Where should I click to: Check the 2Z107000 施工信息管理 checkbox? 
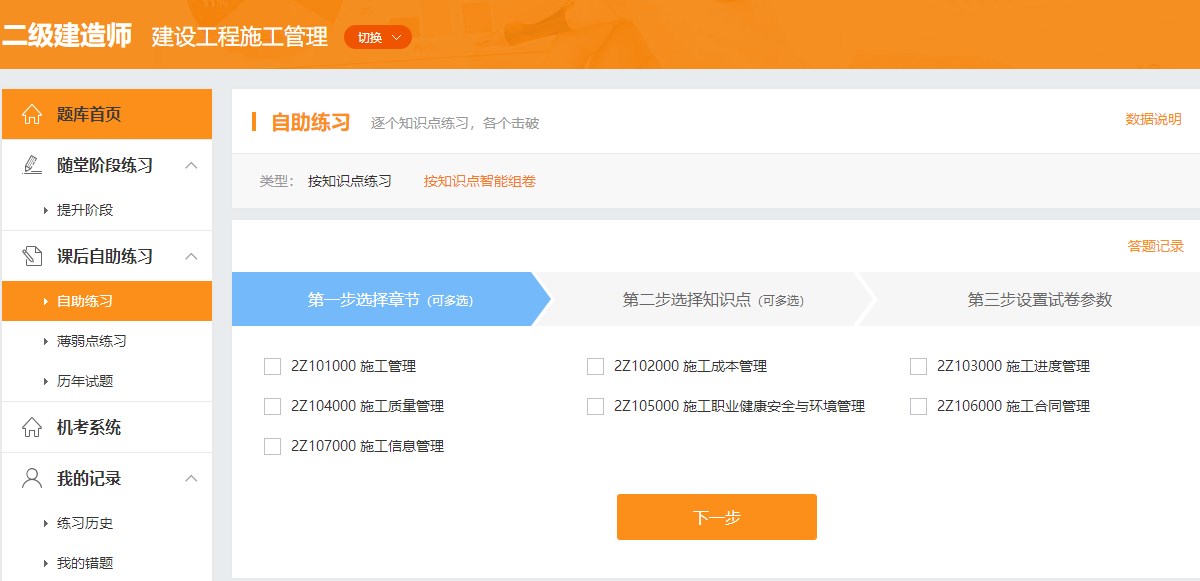[271, 446]
